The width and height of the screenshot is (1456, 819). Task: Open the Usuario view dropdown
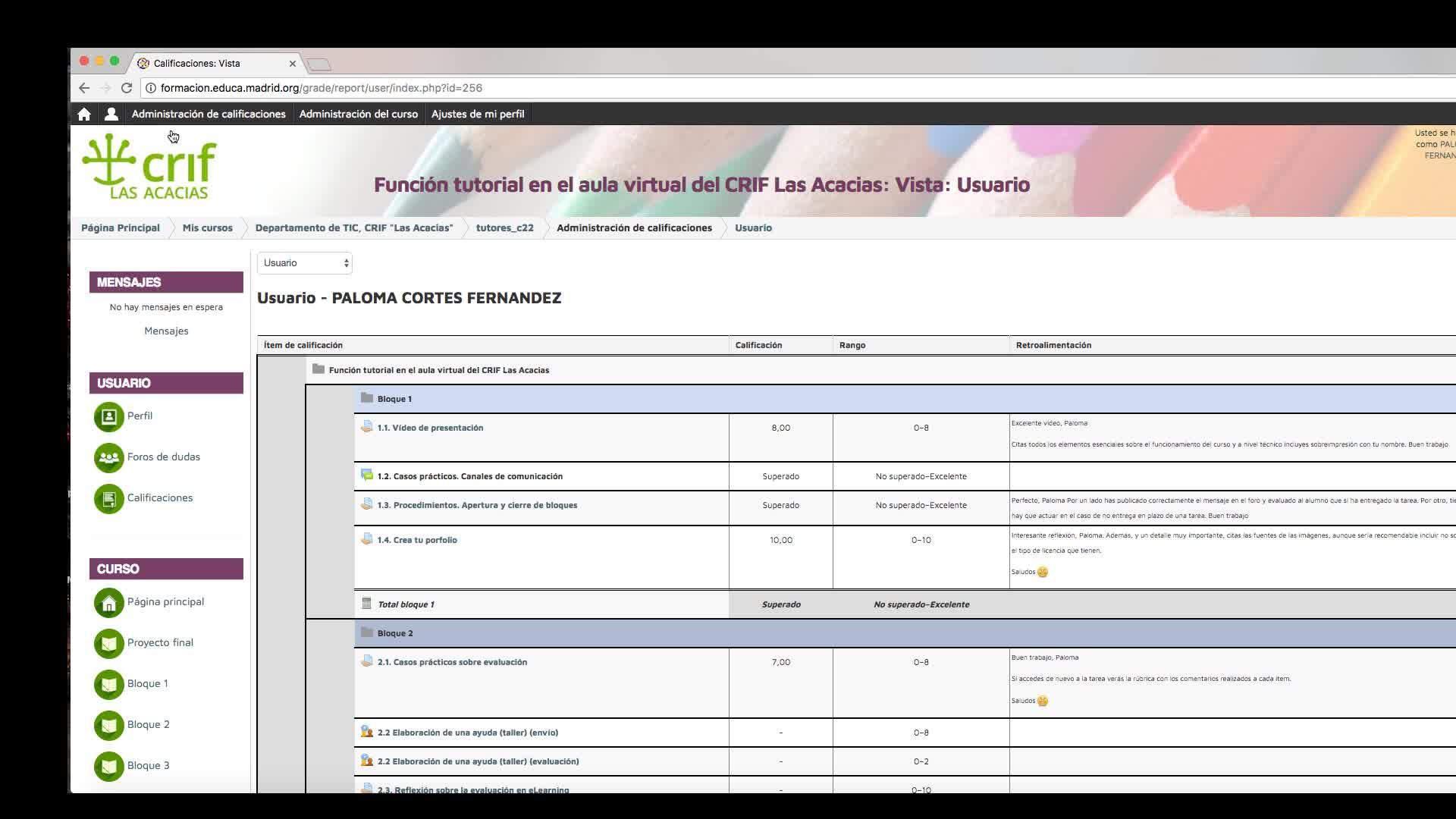[x=305, y=263]
